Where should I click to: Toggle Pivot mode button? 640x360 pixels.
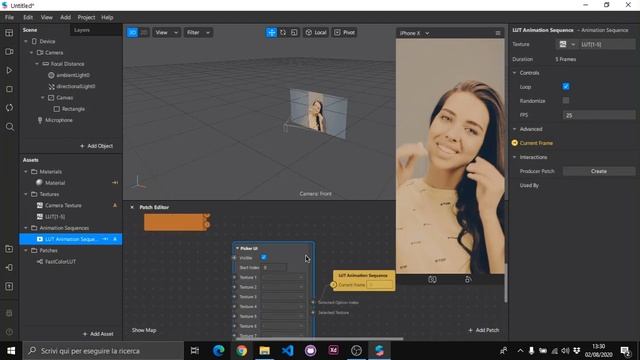coord(344,33)
